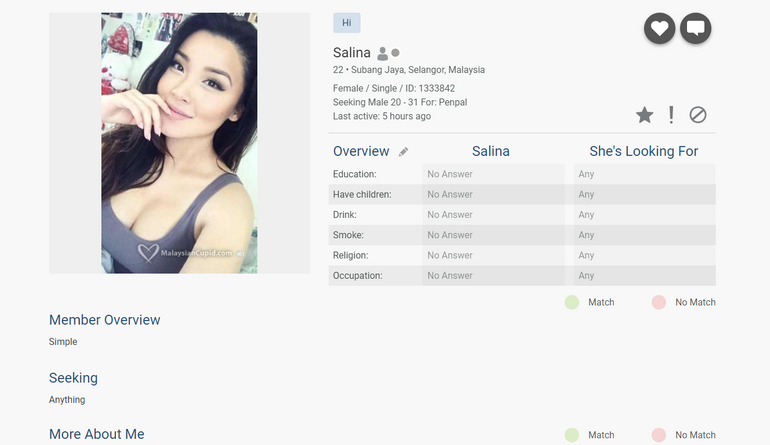The width and height of the screenshot is (770, 445).
Task: Click the green Match swatch under Overview table
Action: pyautogui.click(x=572, y=302)
